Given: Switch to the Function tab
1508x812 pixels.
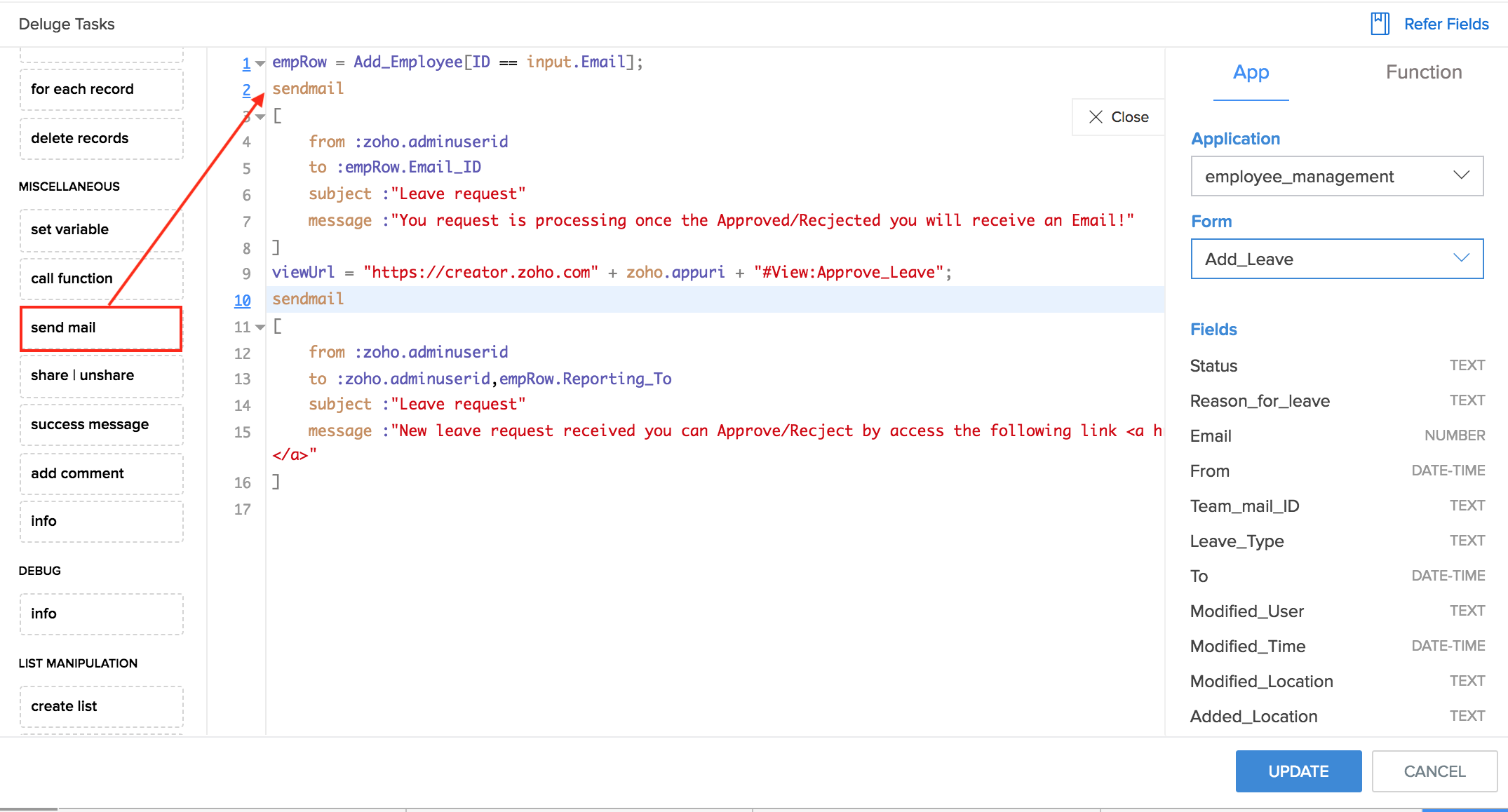Looking at the screenshot, I should (1423, 72).
